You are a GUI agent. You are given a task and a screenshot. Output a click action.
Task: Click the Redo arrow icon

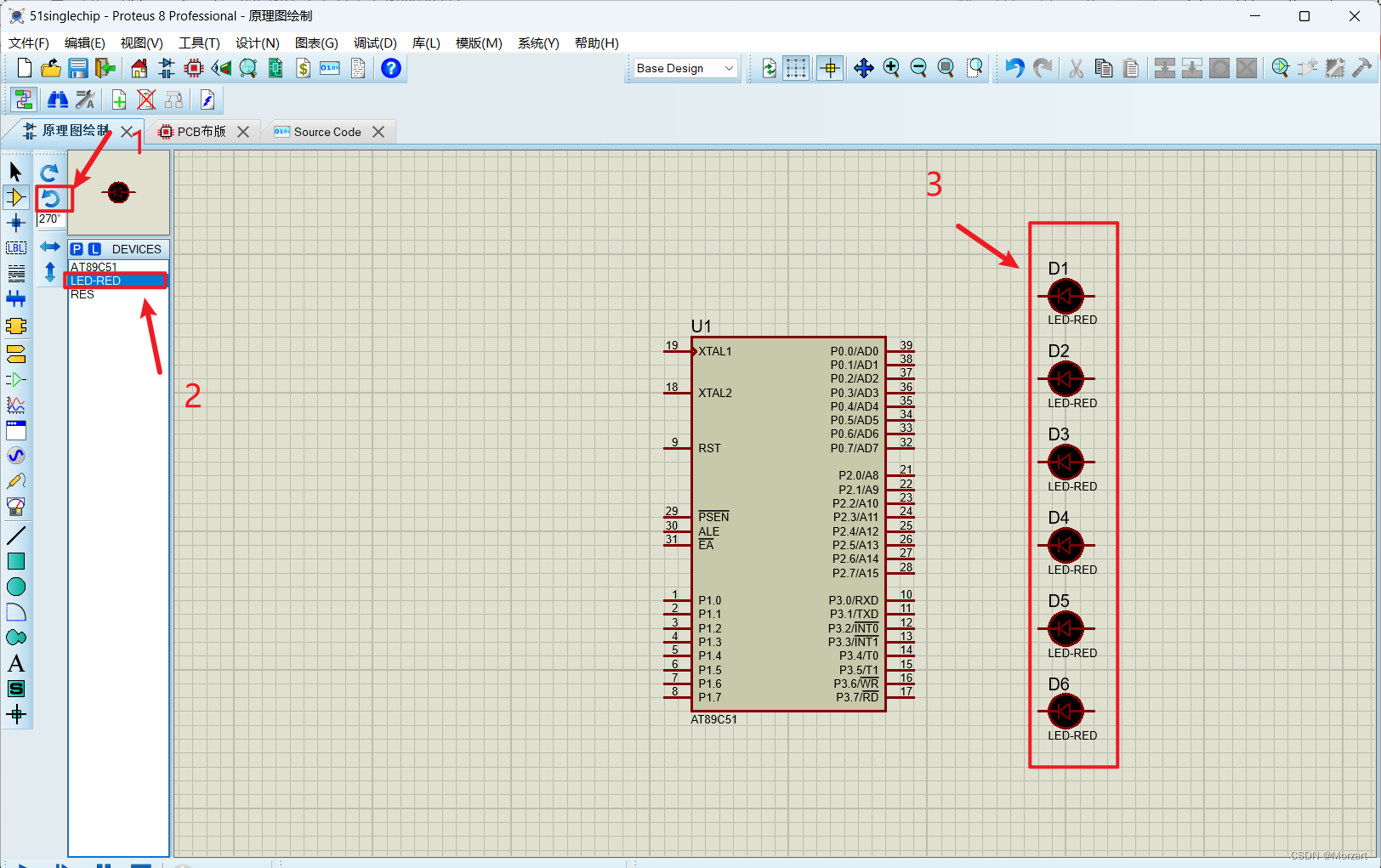point(1043,68)
